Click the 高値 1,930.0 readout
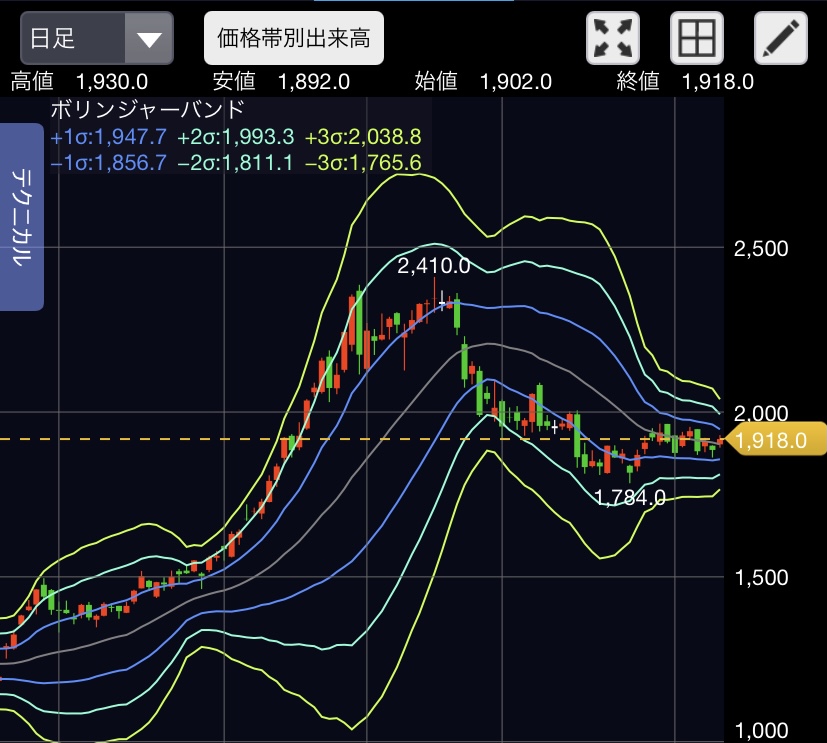Viewport: 827px width, 743px height. pyautogui.click(x=79, y=82)
